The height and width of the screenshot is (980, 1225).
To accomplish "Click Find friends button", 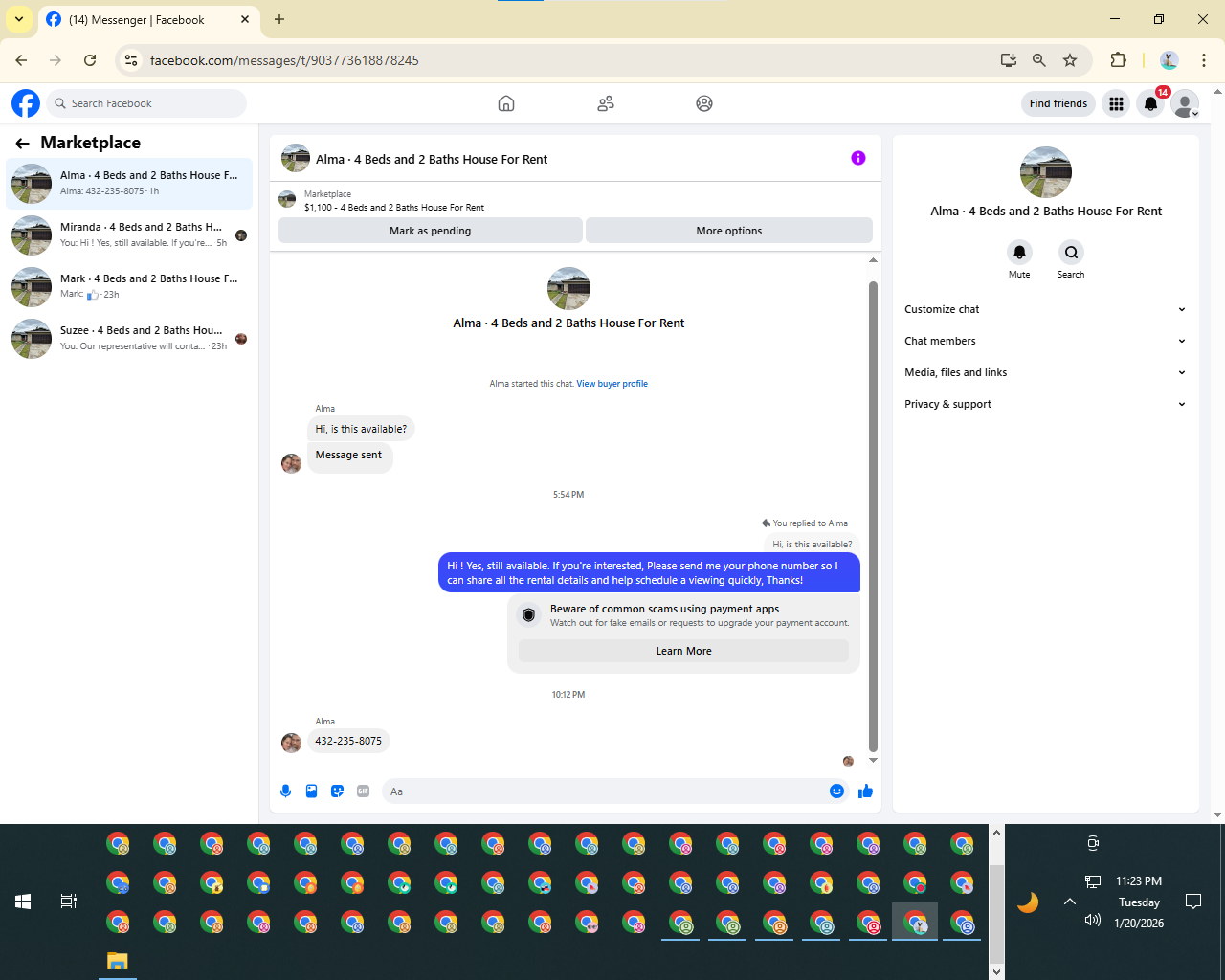I will pyautogui.click(x=1058, y=103).
